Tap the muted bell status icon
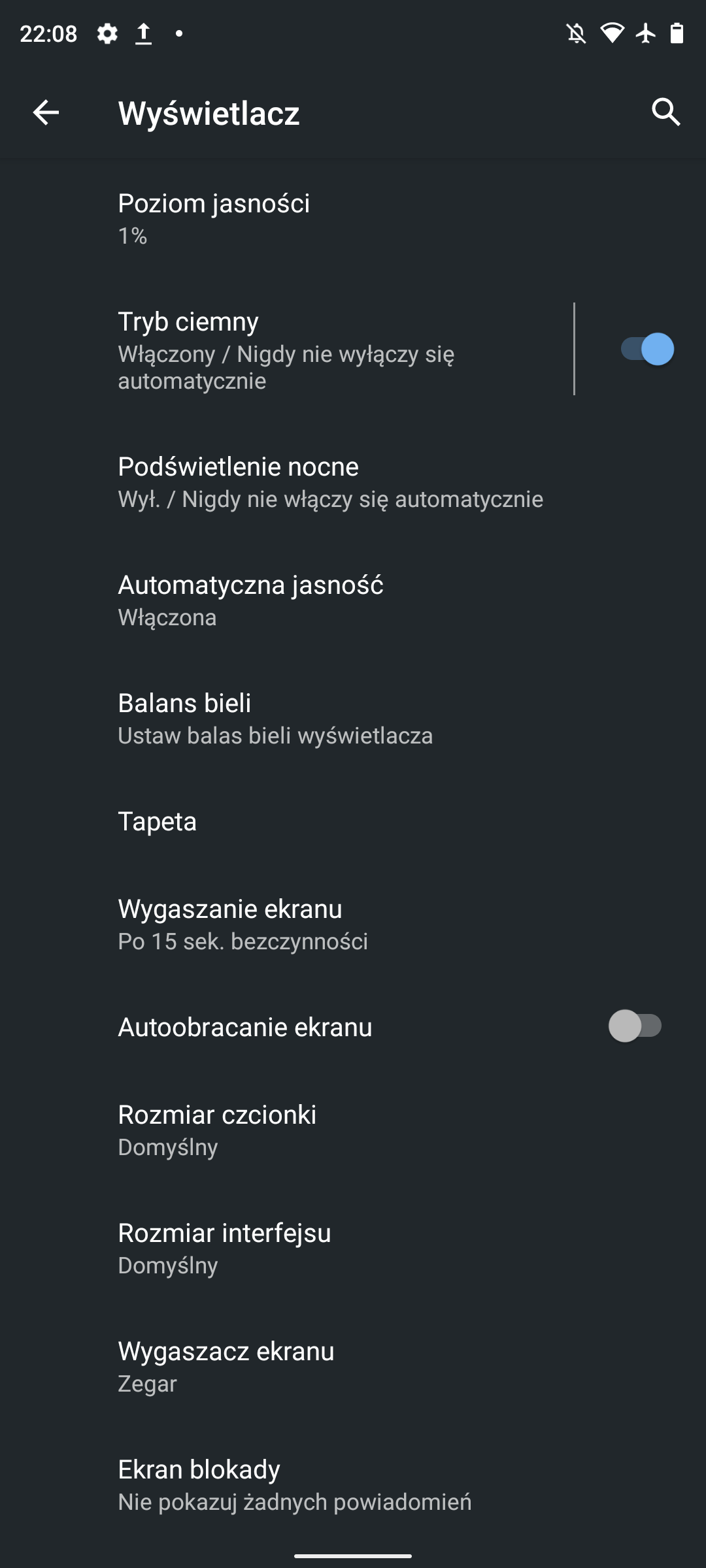The width and height of the screenshot is (706, 1568). coord(576,33)
